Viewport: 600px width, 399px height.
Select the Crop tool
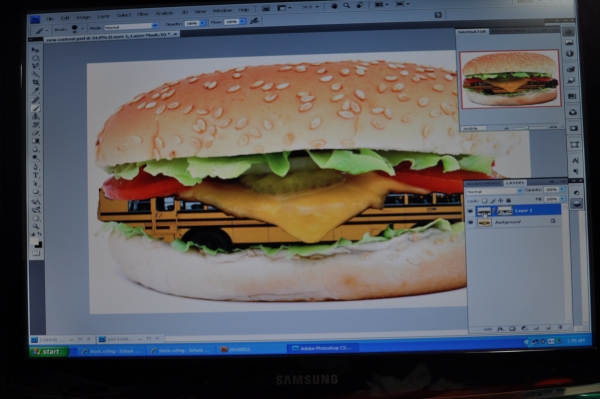[35, 83]
